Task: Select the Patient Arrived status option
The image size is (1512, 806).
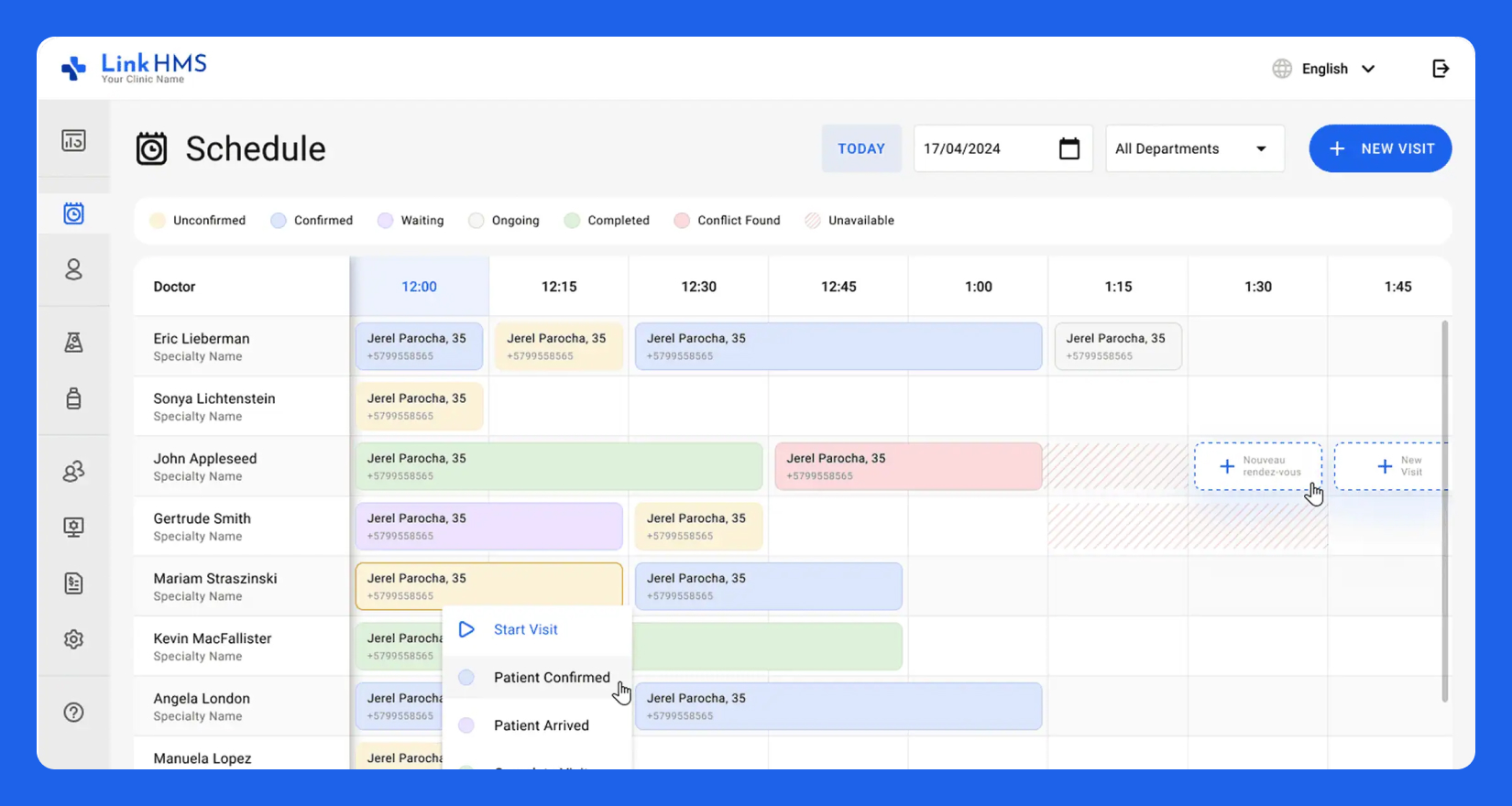Action: [x=541, y=725]
